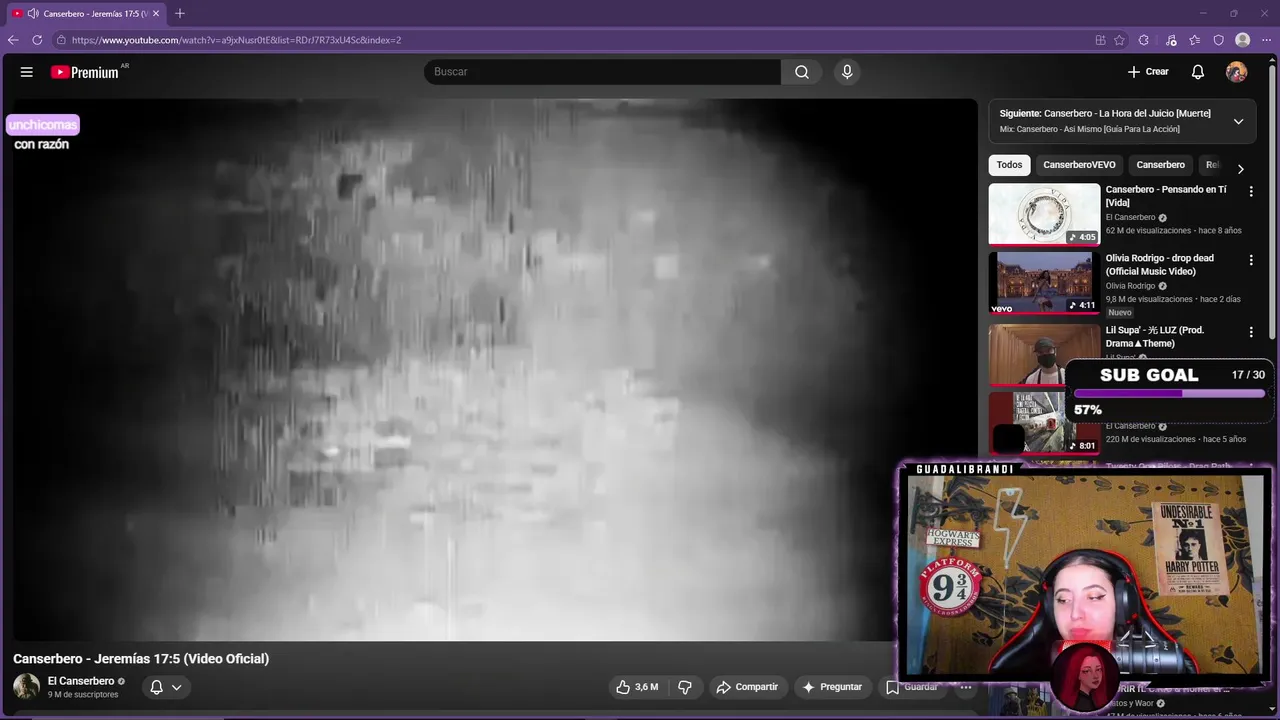This screenshot has height=720, width=1280.
Task: Open split screen icon in address bar
Action: coord(1100,40)
